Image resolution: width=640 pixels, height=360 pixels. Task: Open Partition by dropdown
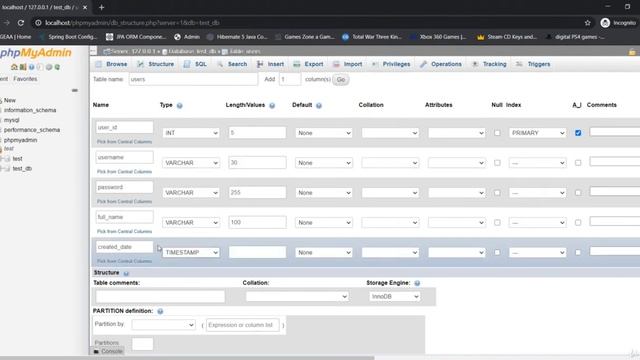163,325
